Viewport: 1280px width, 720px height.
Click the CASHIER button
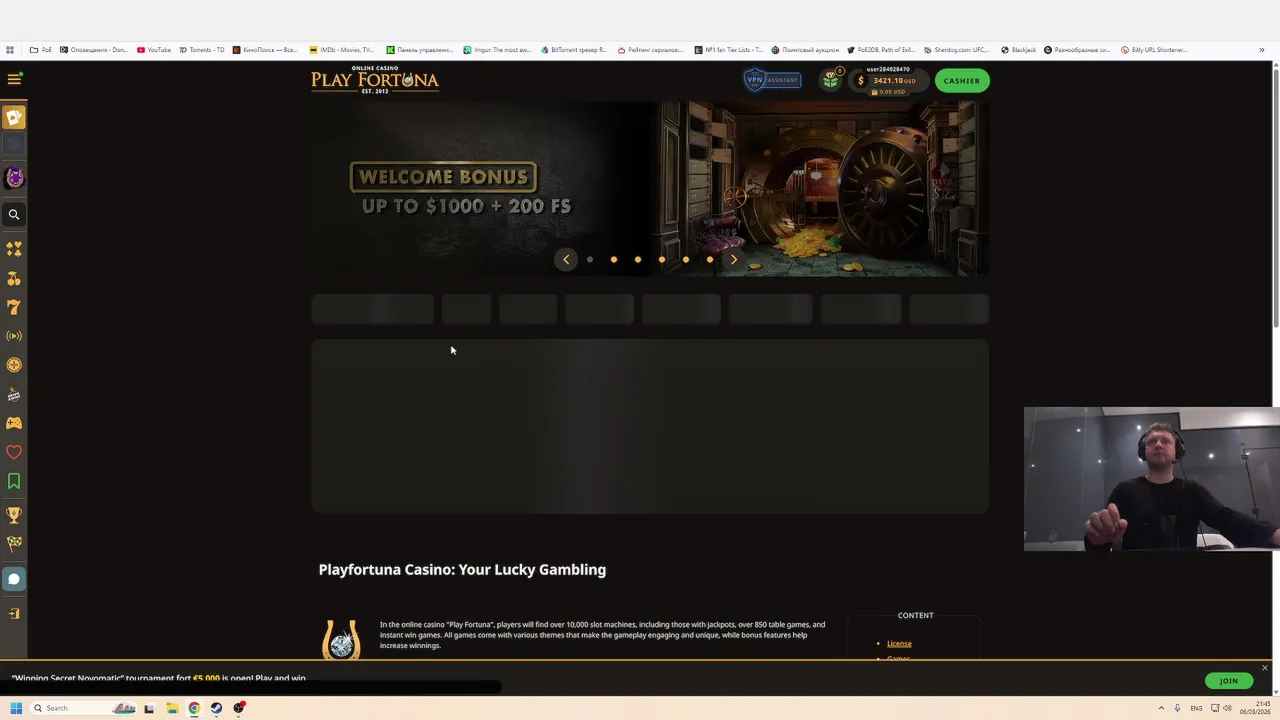pyautogui.click(x=962, y=81)
